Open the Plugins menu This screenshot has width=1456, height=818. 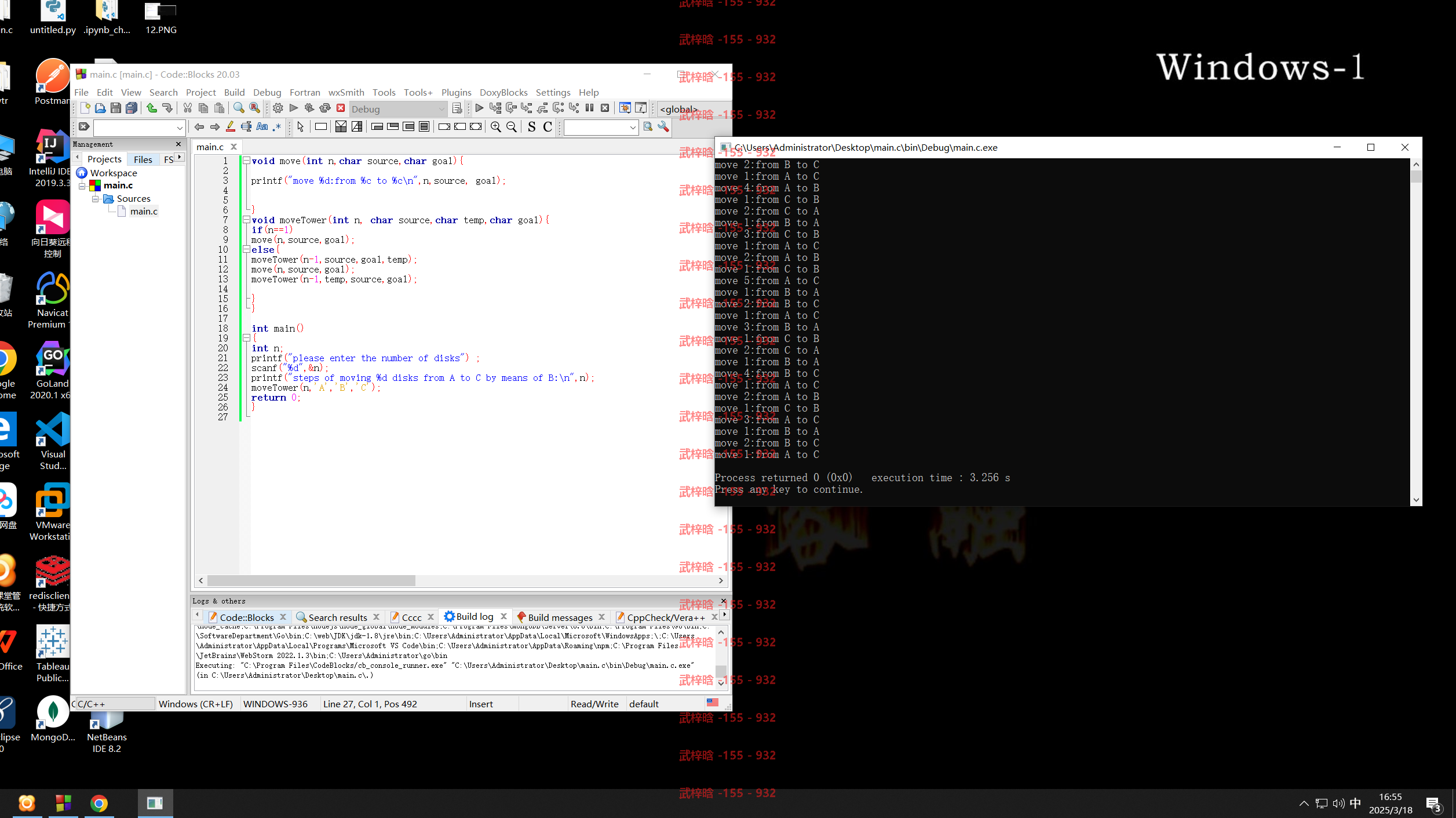coord(456,92)
